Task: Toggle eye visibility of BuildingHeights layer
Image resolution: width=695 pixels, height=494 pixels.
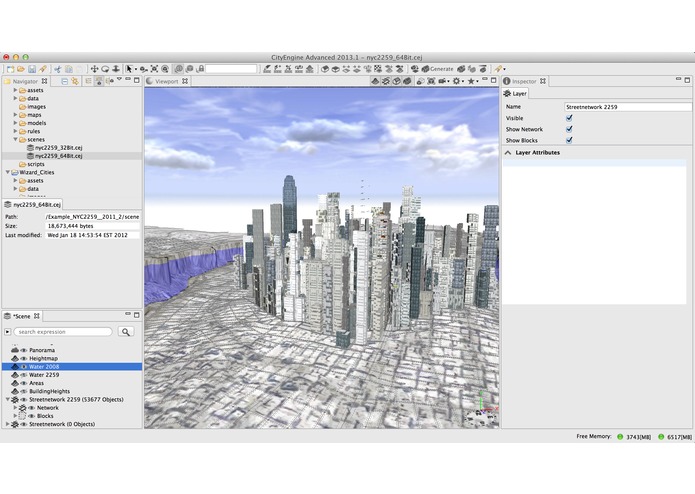Action: pos(24,391)
